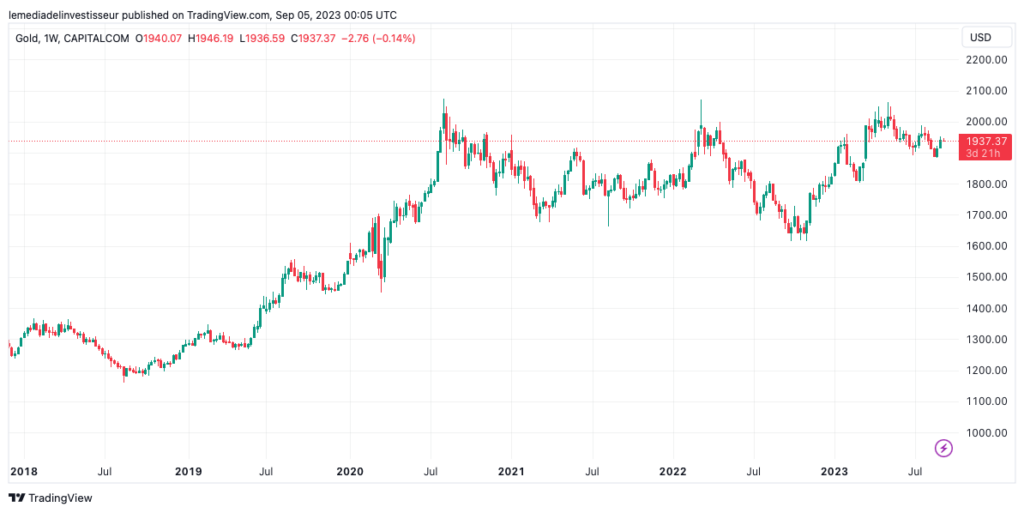Select the 2023 label on time axis
The image size is (1024, 513).
[x=834, y=469]
